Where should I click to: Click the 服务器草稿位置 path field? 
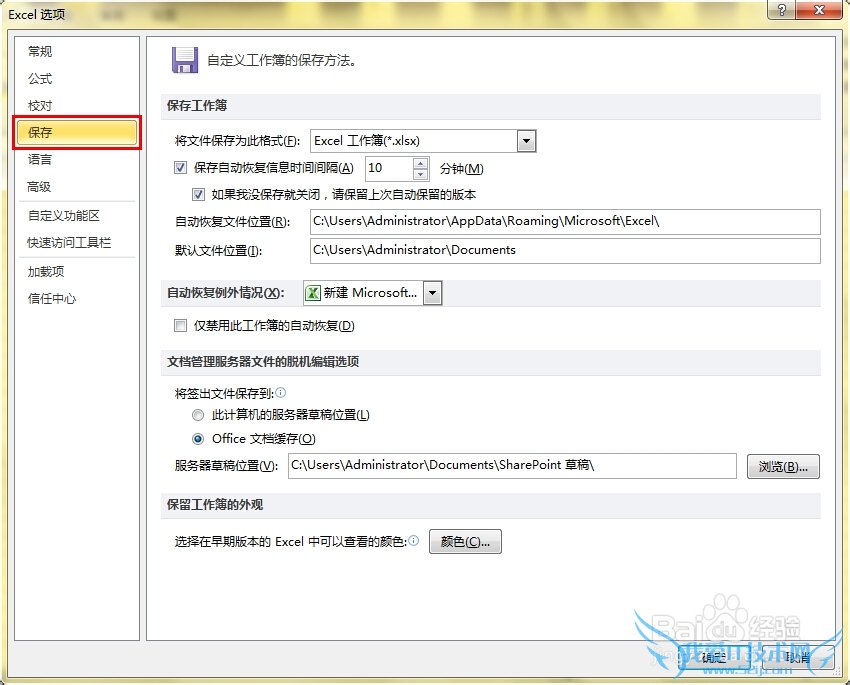[x=512, y=466]
